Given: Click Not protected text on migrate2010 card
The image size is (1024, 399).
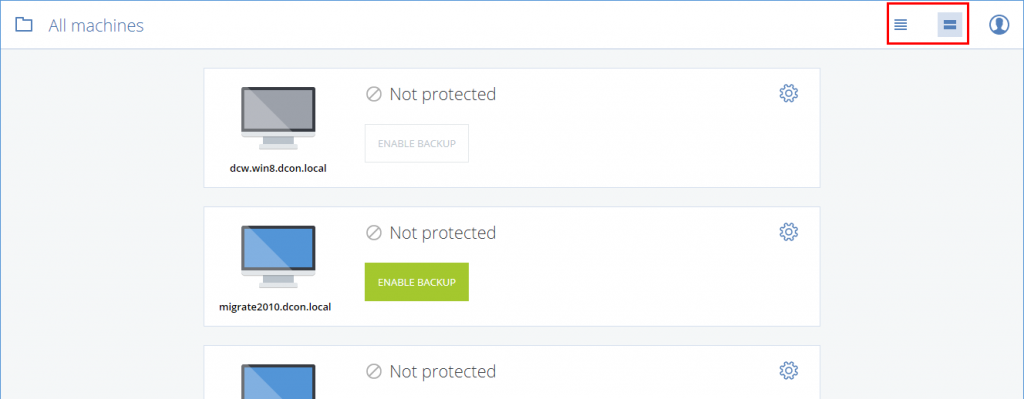Looking at the screenshot, I should (443, 233).
